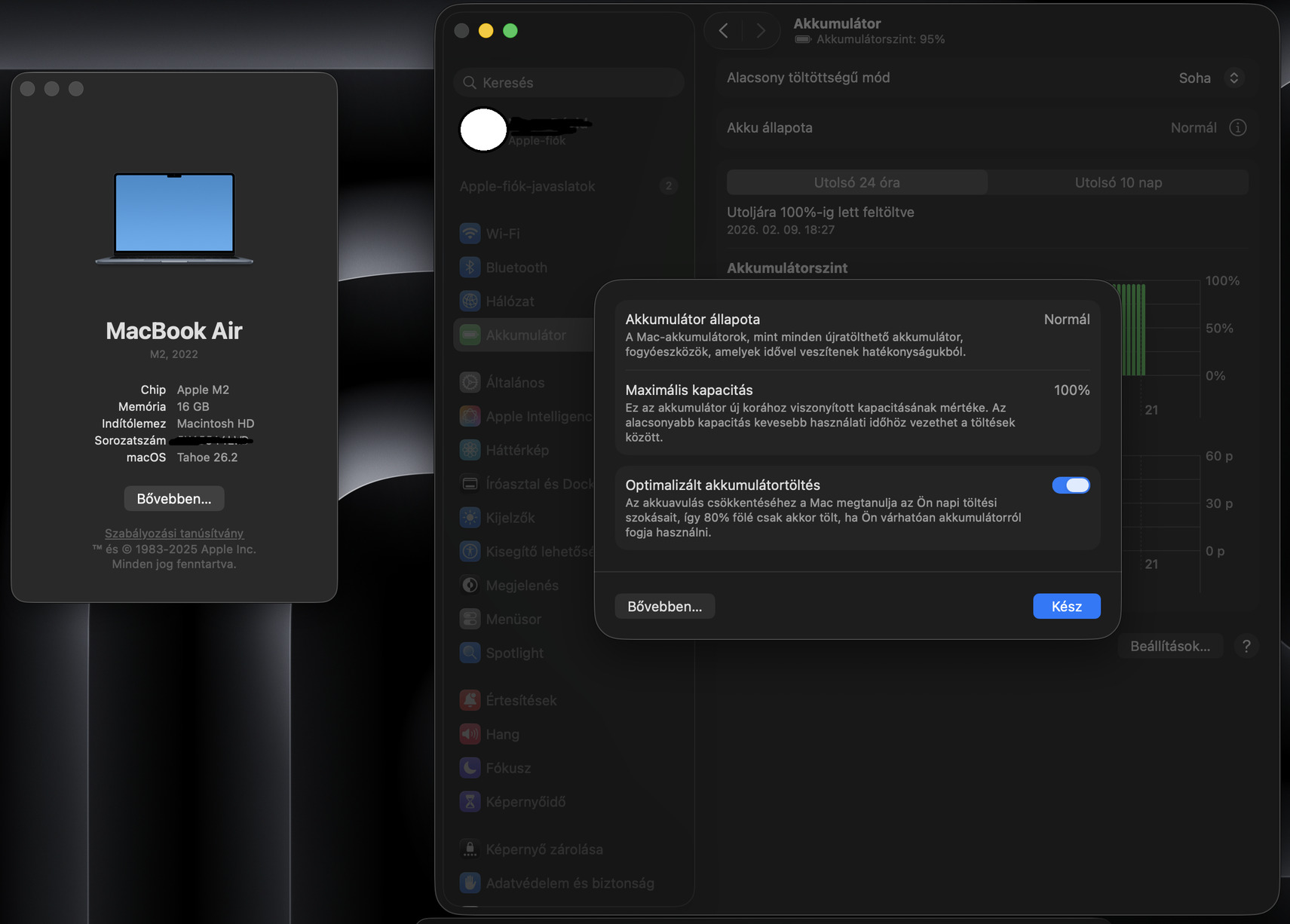Click the "2026. 02. 09. 18:27" timestamp

click(x=780, y=230)
